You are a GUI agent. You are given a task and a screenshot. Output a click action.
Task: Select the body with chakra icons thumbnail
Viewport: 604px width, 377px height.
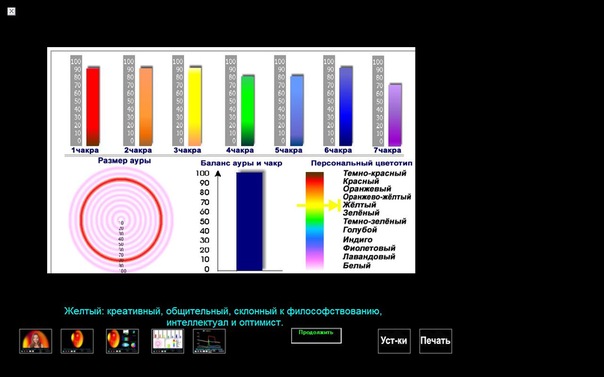tap(122, 341)
